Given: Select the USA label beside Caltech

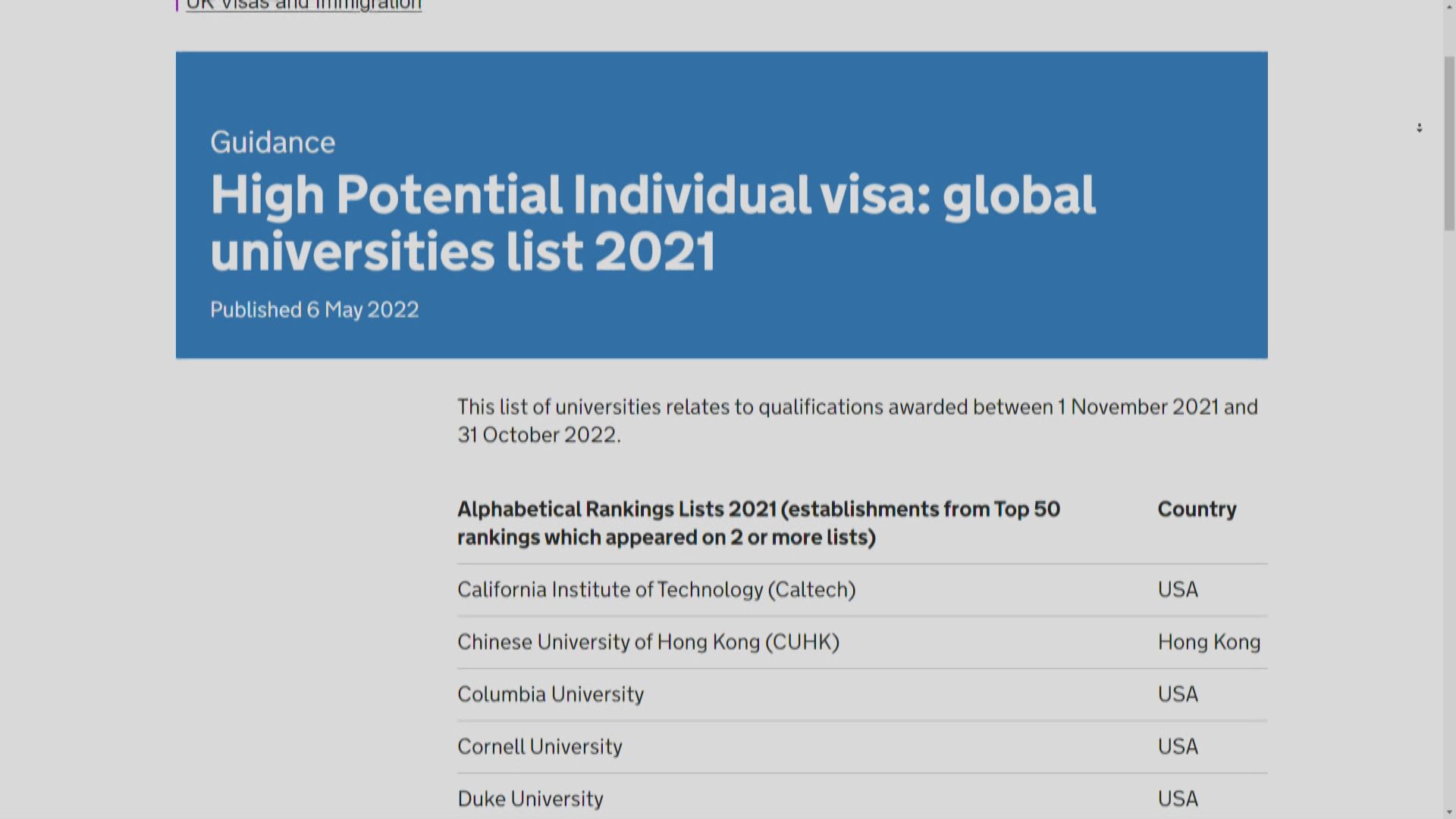Looking at the screenshot, I should point(1177,589).
